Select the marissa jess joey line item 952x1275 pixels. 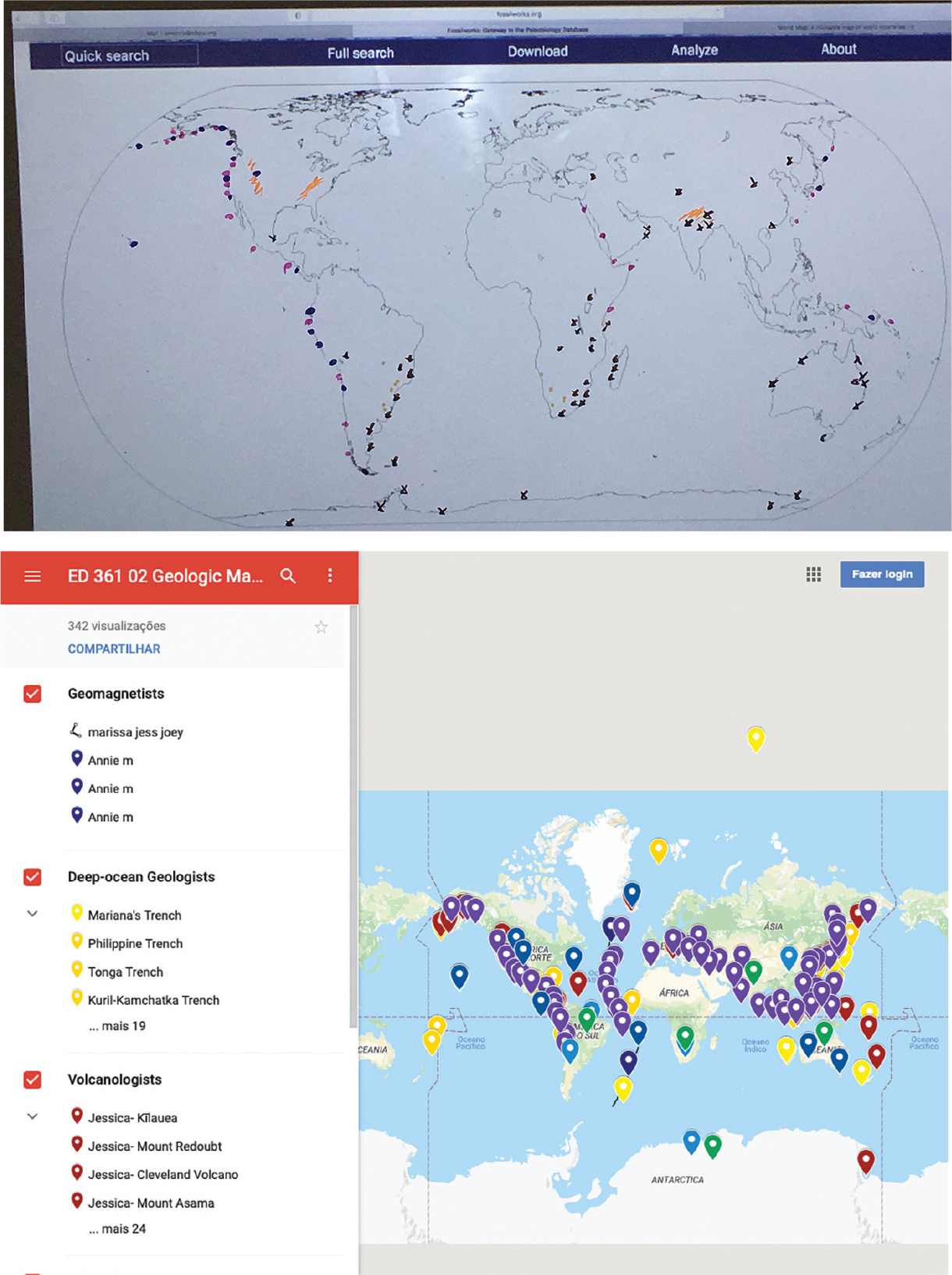coord(135,732)
